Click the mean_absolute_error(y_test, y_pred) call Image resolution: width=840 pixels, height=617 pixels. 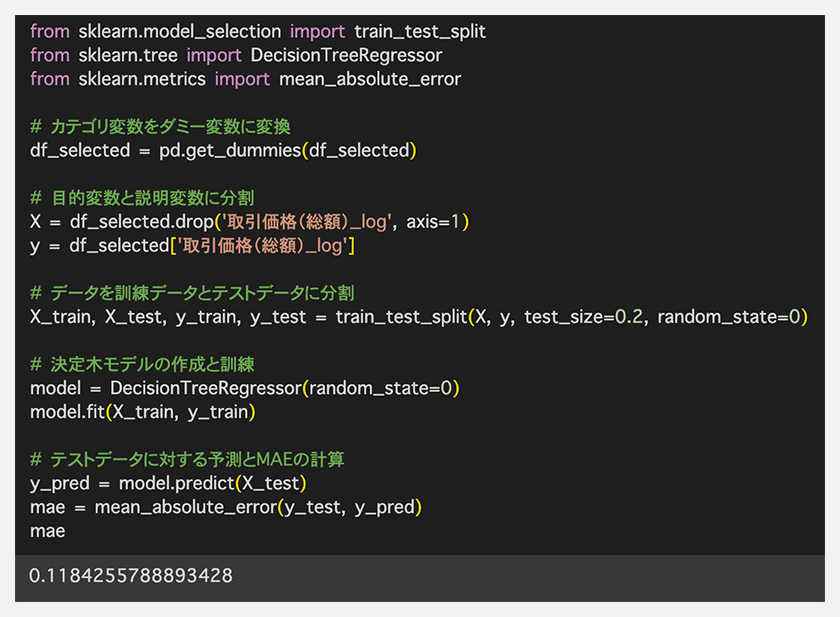[258, 507]
